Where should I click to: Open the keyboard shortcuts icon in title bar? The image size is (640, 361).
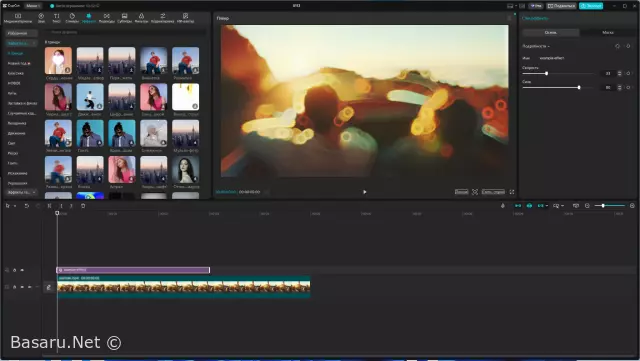pos(522,6)
